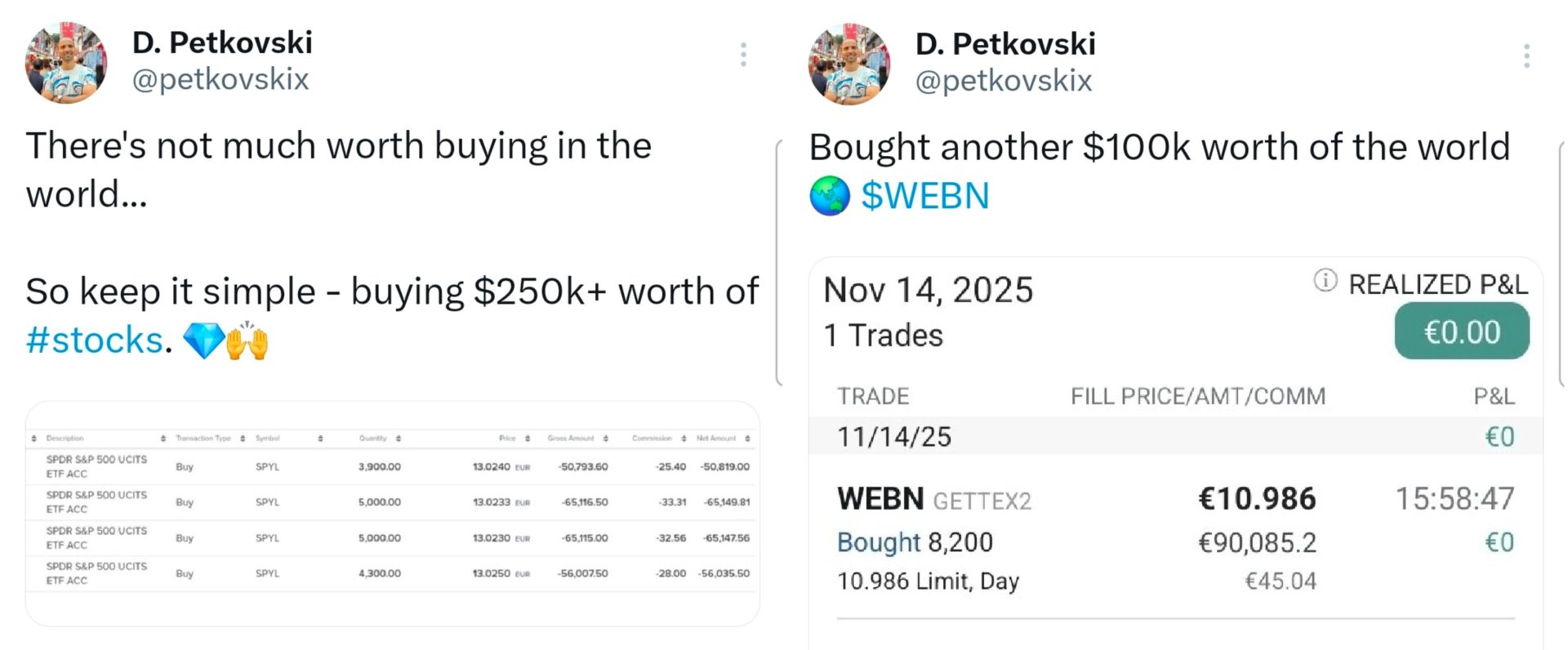
Task: Sort the table by Price
Action: pyautogui.click(x=526, y=438)
